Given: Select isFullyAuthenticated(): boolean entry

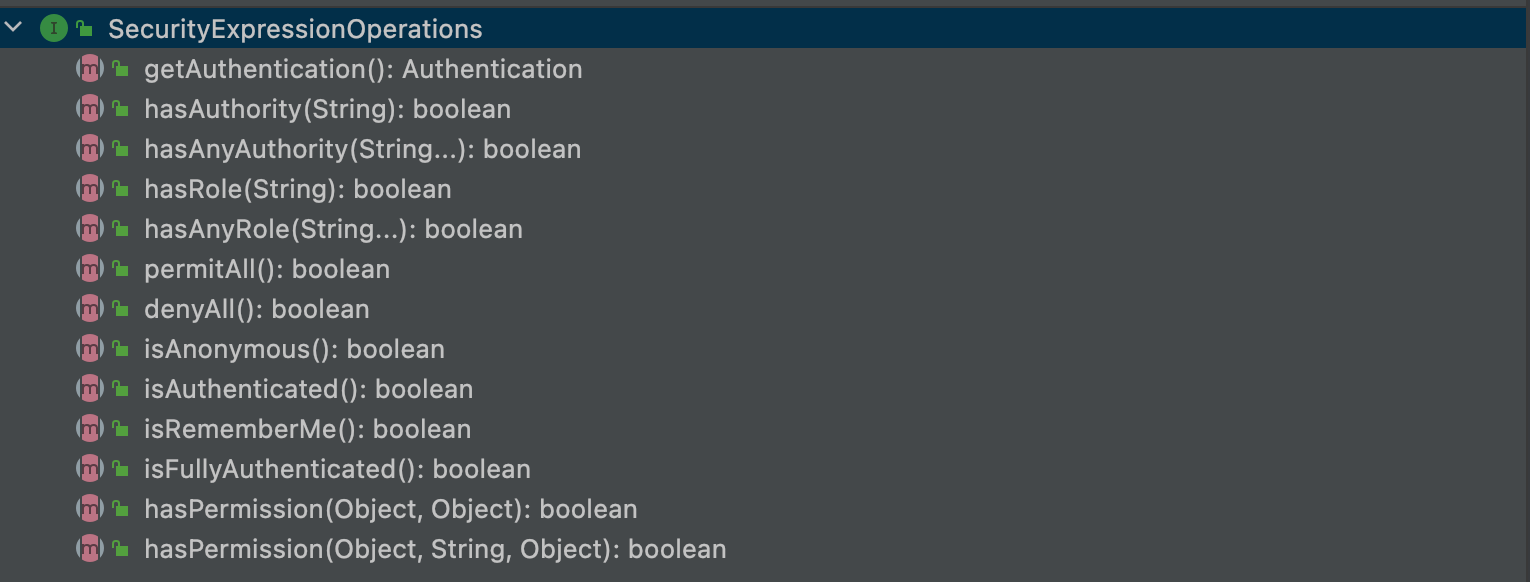Looking at the screenshot, I should [337, 469].
